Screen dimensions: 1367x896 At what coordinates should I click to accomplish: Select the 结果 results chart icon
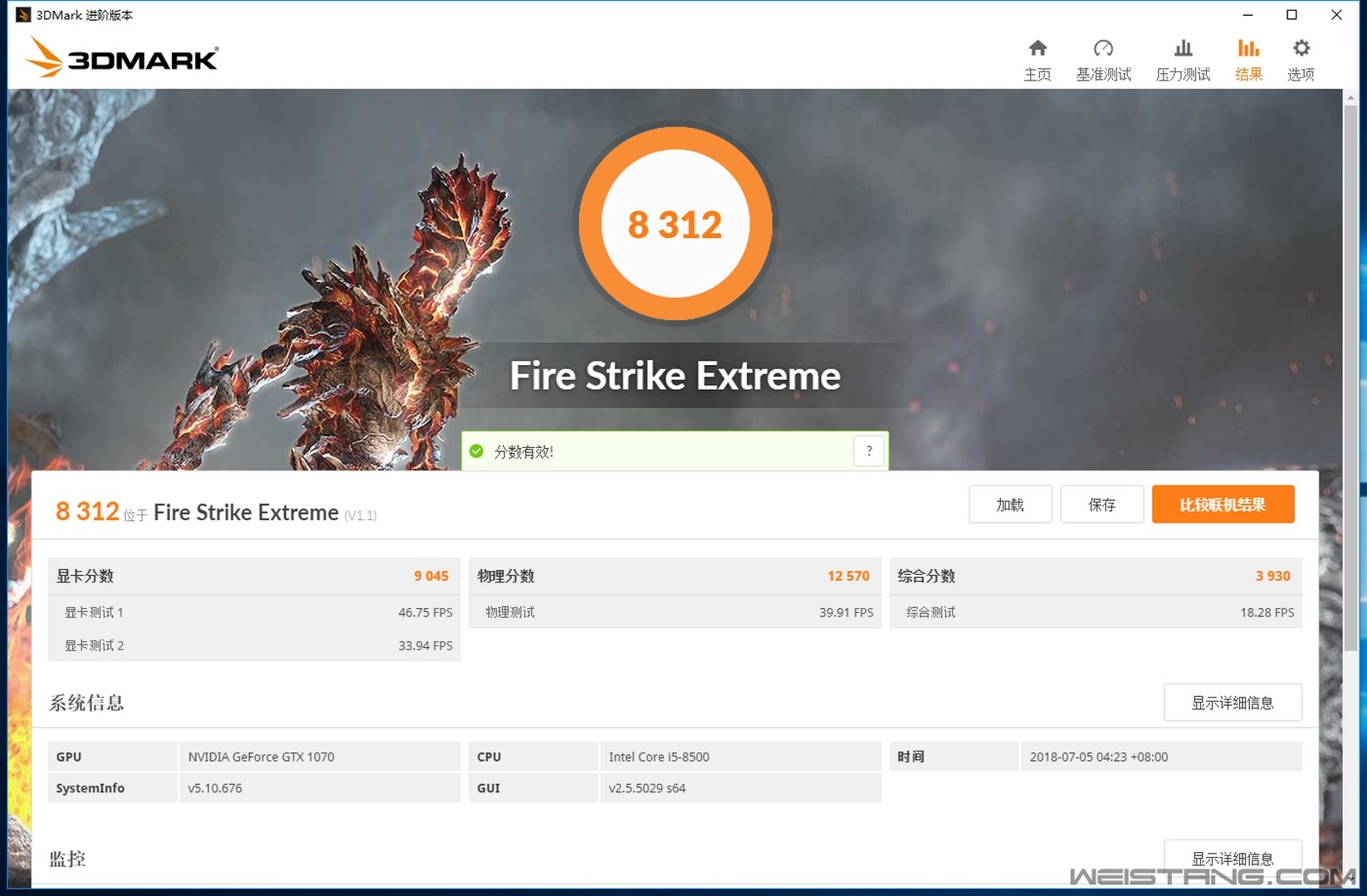(1248, 48)
